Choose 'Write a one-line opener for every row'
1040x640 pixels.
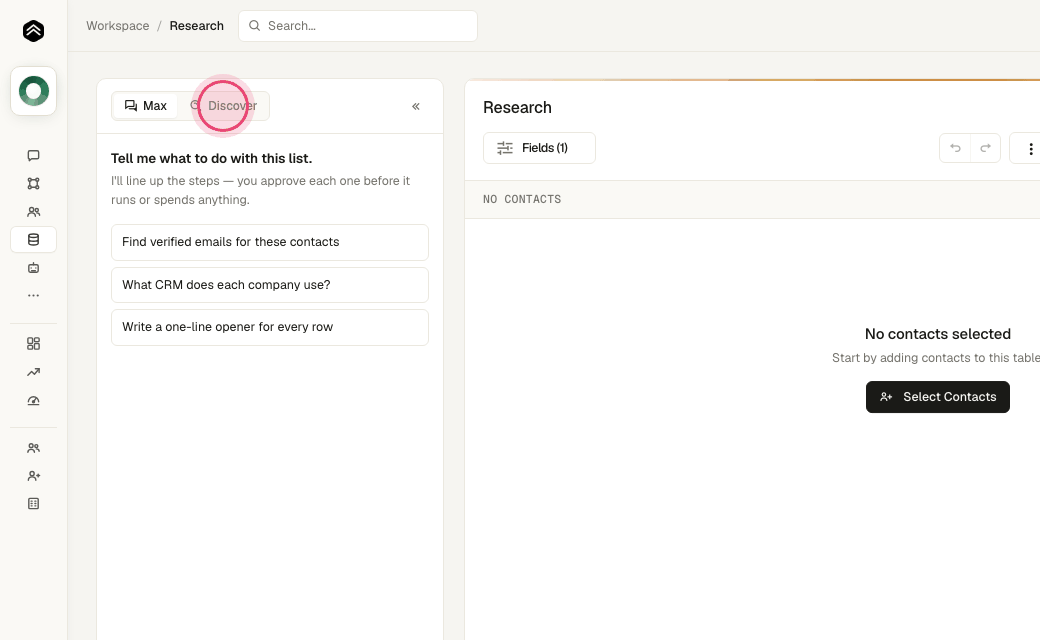pyautogui.click(x=270, y=327)
